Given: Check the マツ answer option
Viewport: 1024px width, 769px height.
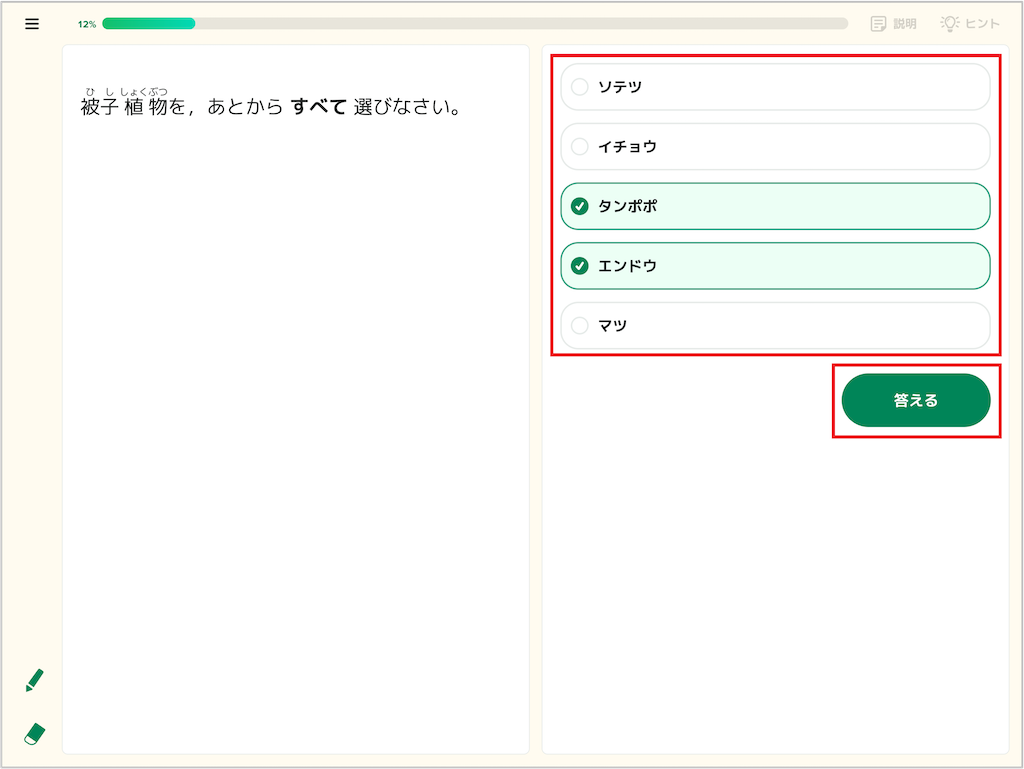Looking at the screenshot, I should (775, 325).
